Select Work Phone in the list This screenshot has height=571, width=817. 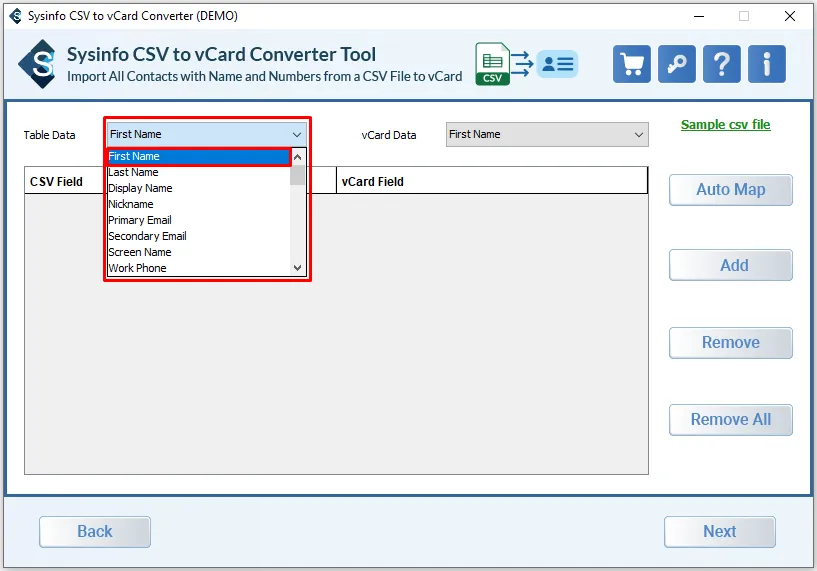(199, 268)
